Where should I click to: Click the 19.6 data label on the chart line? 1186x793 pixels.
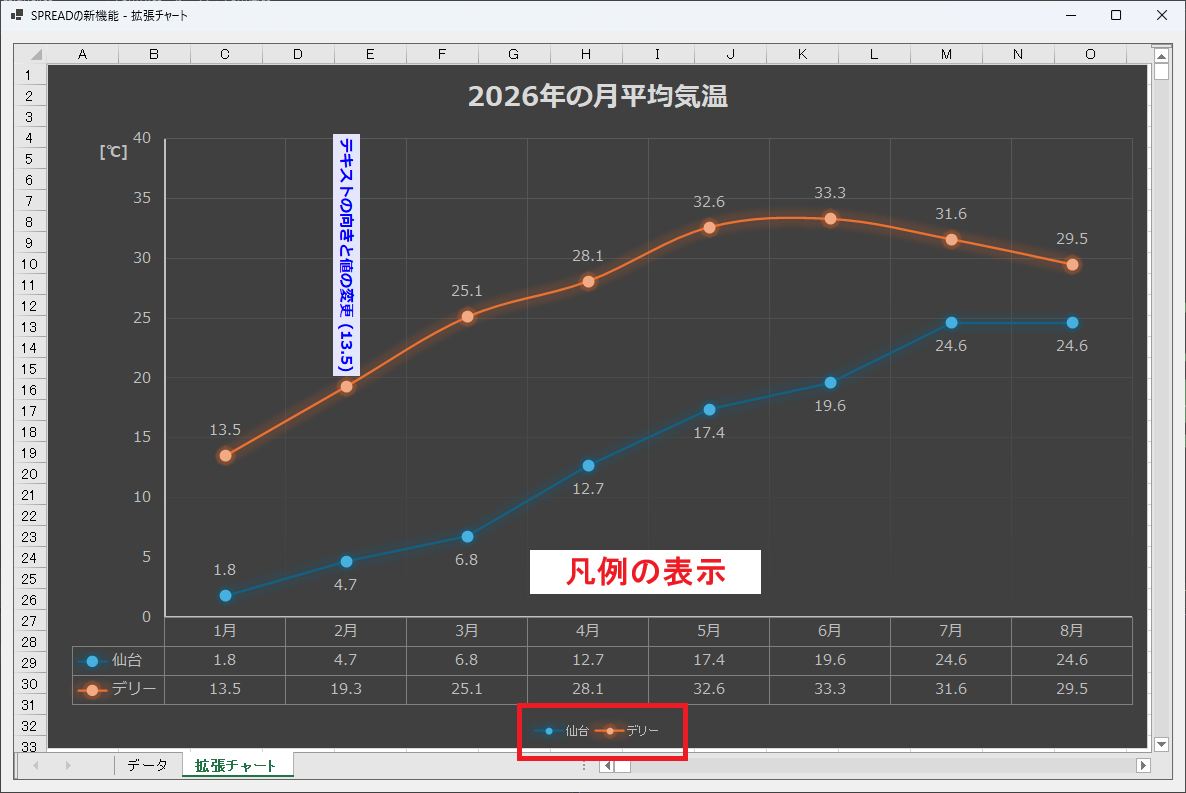[830, 406]
